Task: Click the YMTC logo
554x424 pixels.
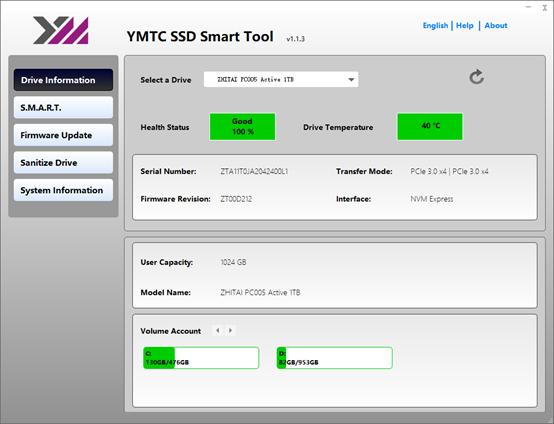Action: tap(61, 30)
